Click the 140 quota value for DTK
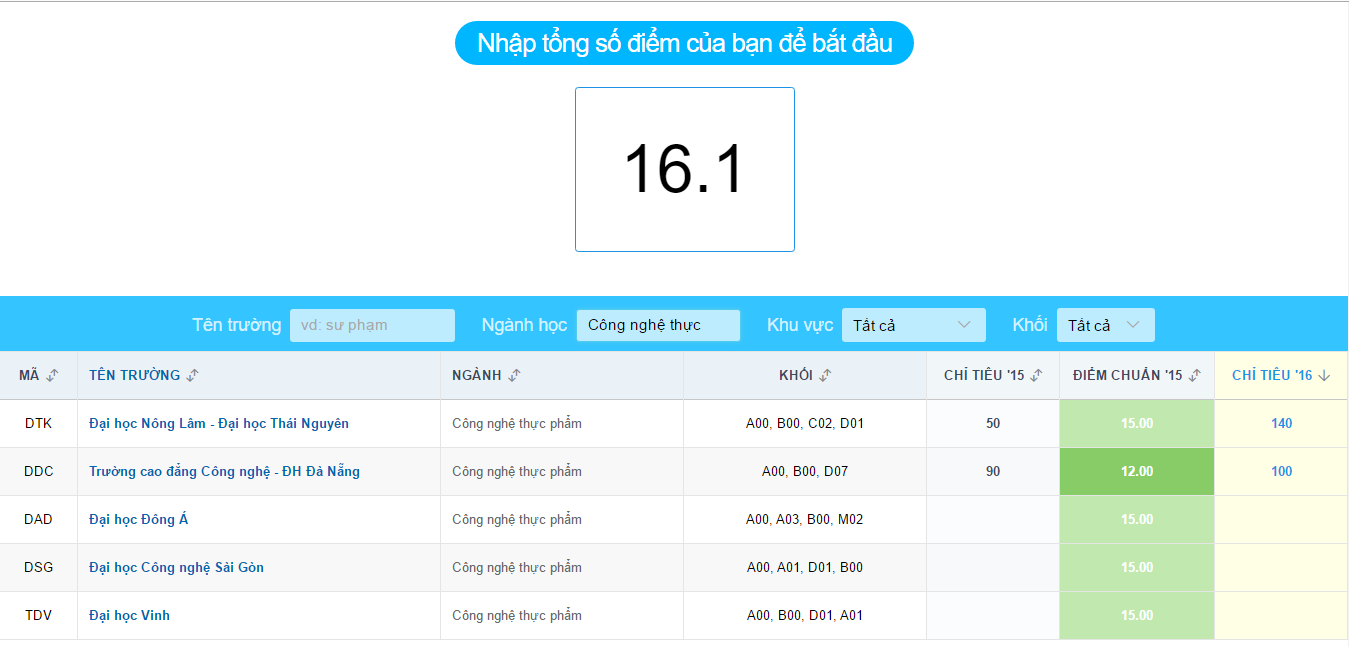Screen dimensions: 1349x647 click(1281, 423)
